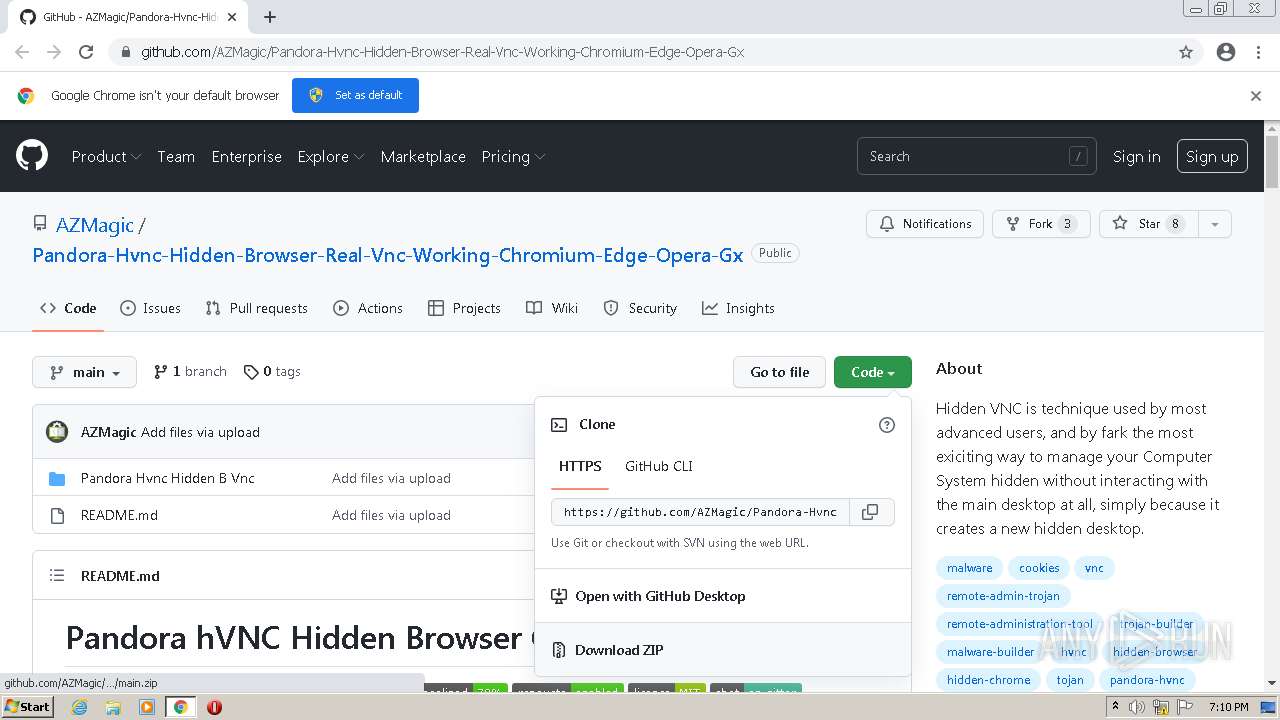Open Pandora Hvnc Hidden B Vnc folder
The height and width of the screenshot is (720, 1280).
pyautogui.click(x=168, y=479)
